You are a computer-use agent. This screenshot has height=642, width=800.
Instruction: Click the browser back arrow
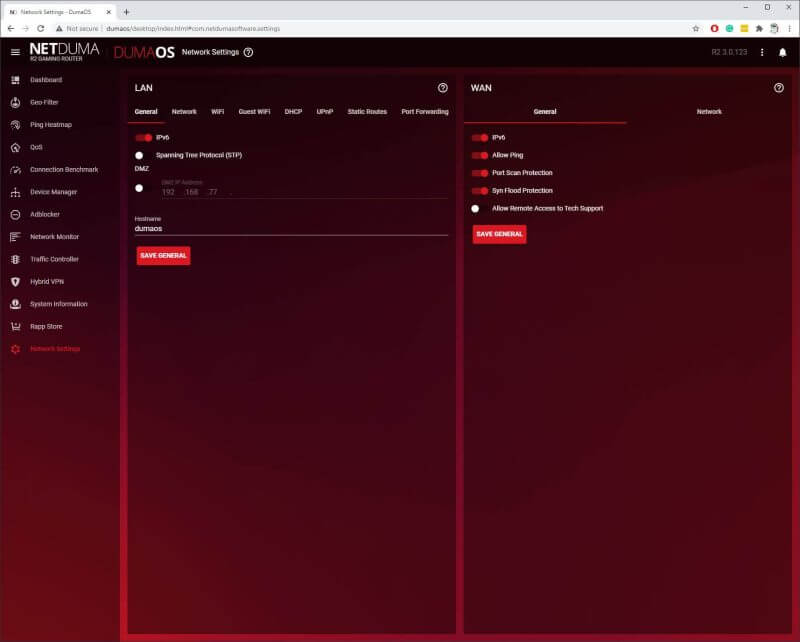pos(11,29)
